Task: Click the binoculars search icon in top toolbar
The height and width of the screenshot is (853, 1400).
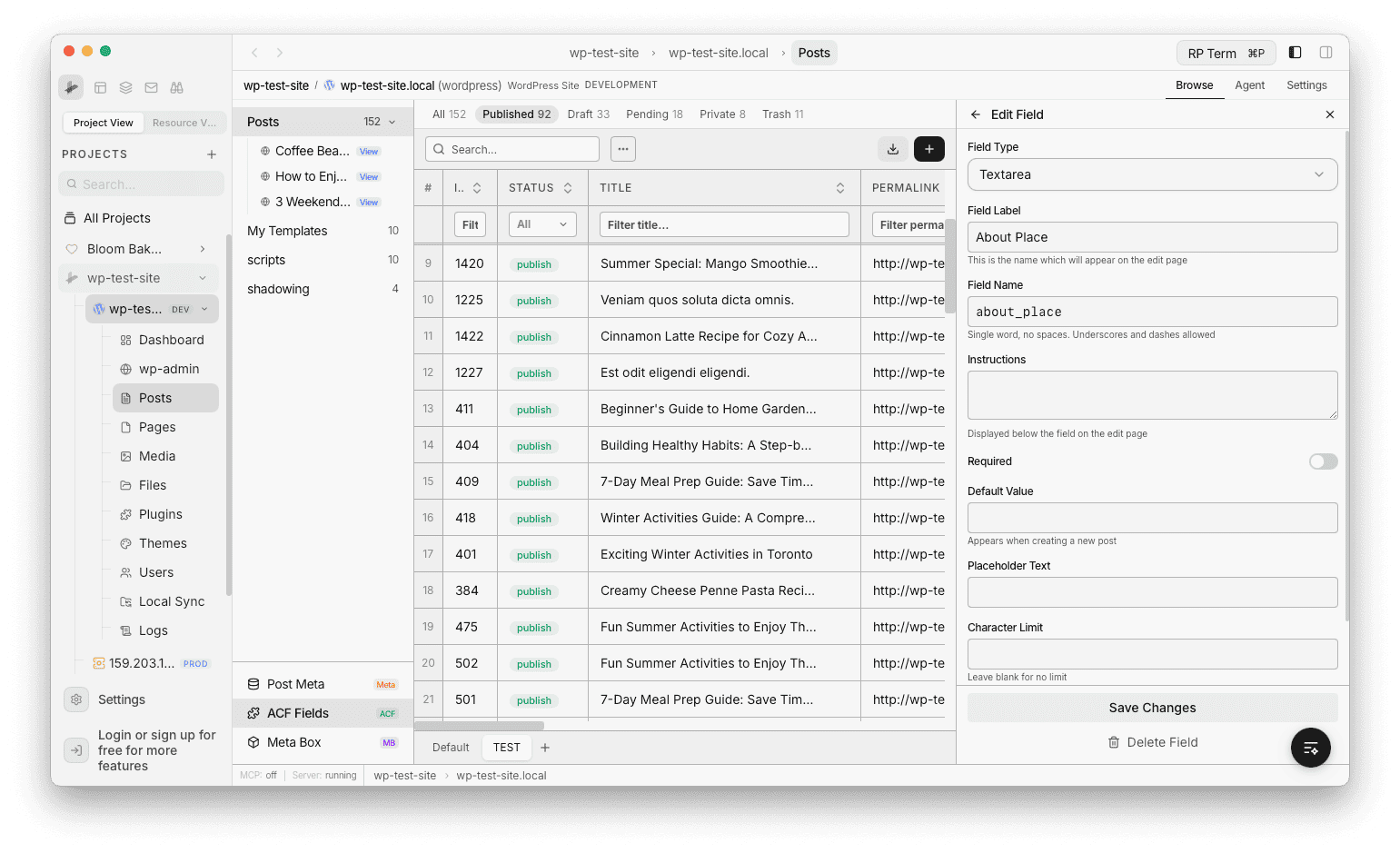Action: tap(176, 86)
